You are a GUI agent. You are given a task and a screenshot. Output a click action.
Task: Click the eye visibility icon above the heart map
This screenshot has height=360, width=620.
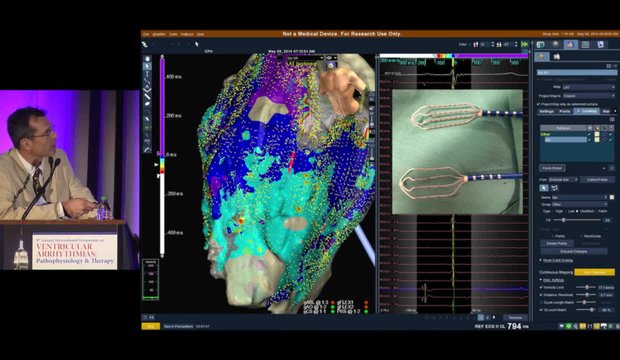click(x=330, y=58)
